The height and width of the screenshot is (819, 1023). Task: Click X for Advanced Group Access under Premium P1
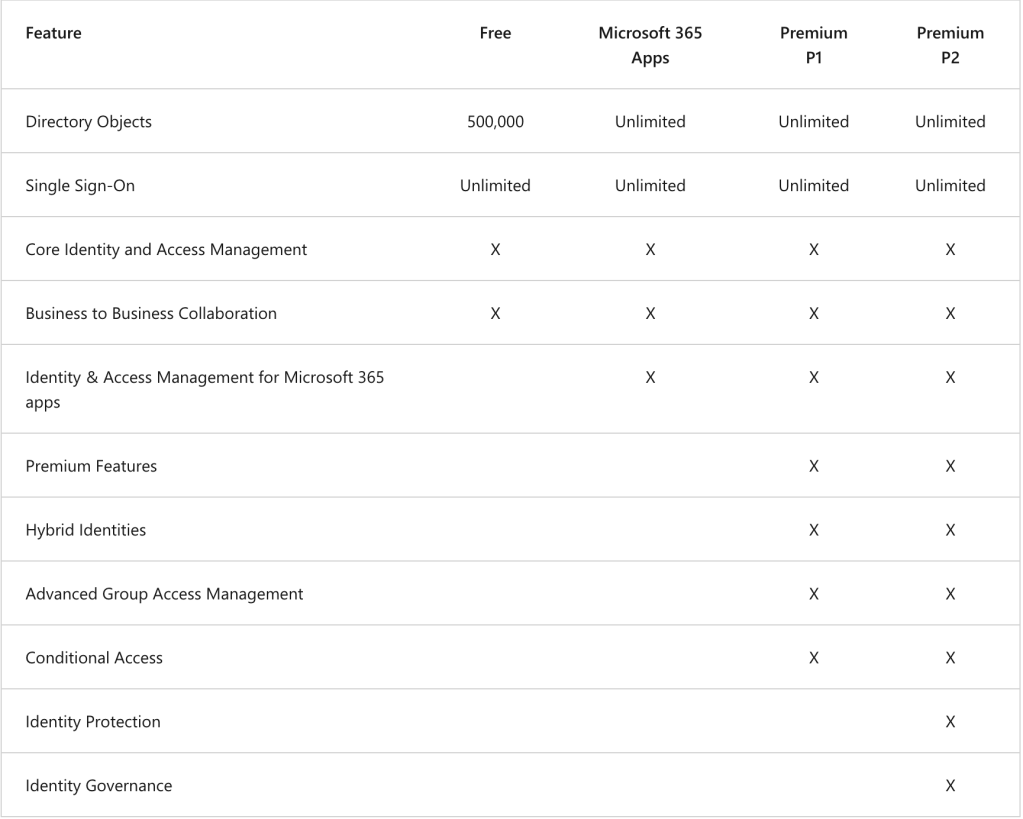click(x=814, y=595)
